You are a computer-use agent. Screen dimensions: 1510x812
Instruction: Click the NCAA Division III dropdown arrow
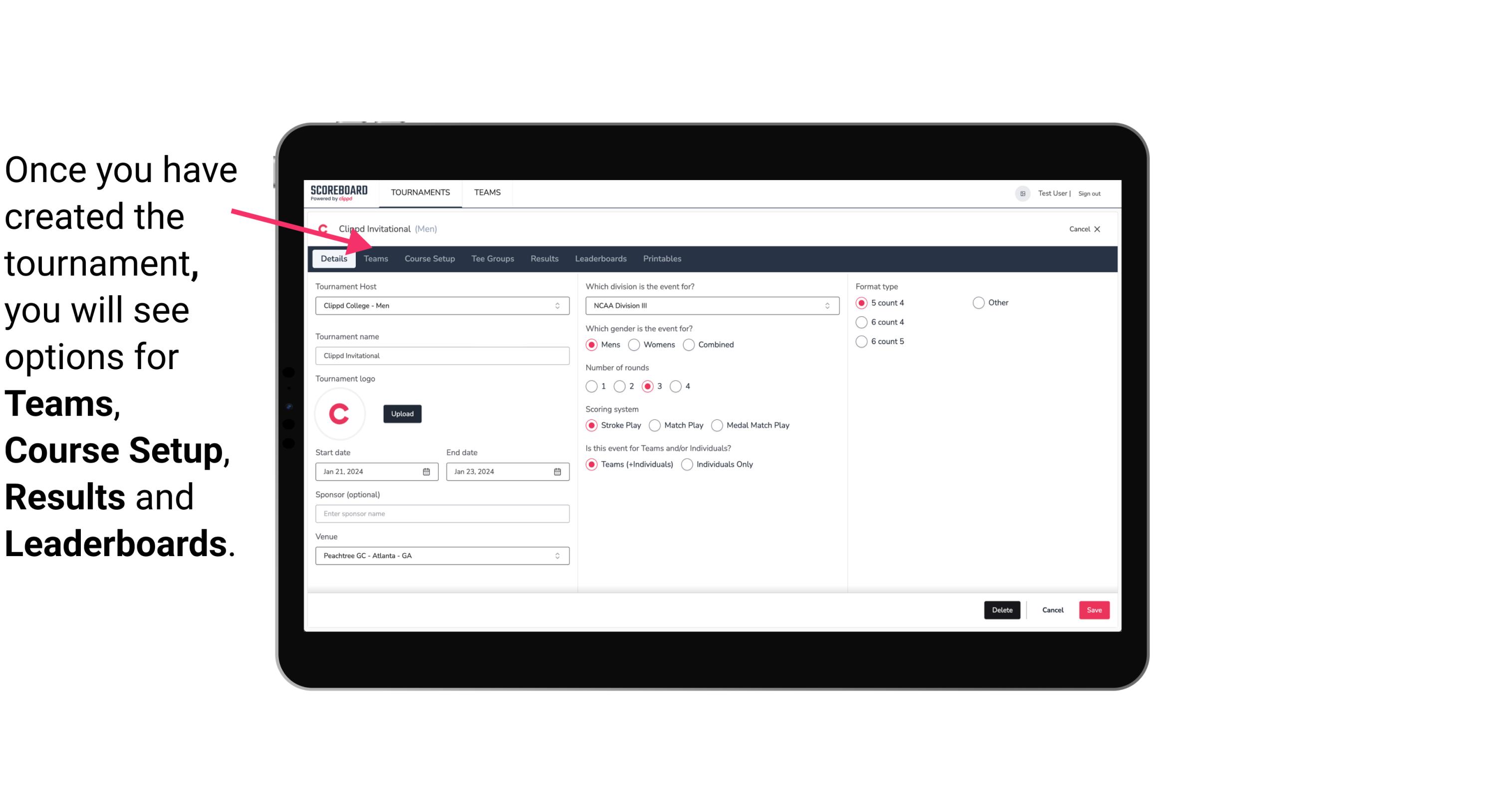pos(825,305)
